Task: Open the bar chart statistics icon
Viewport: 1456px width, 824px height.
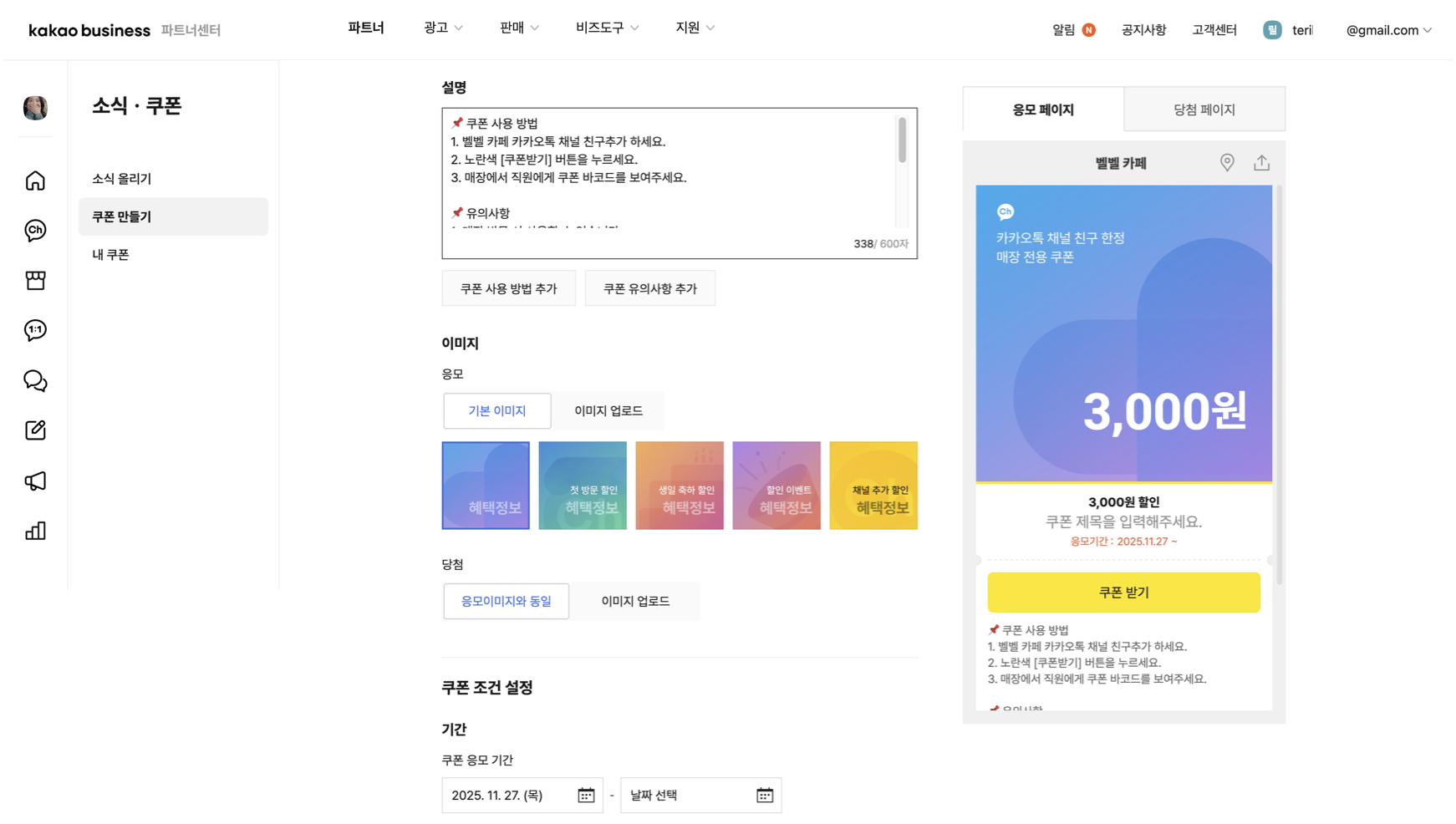Action: pyautogui.click(x=35, y=531)
